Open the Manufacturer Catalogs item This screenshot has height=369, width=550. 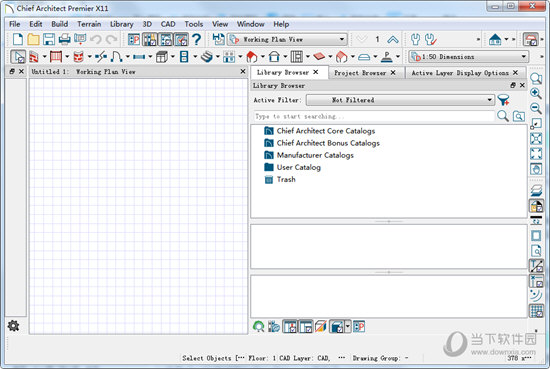[315, 155]
